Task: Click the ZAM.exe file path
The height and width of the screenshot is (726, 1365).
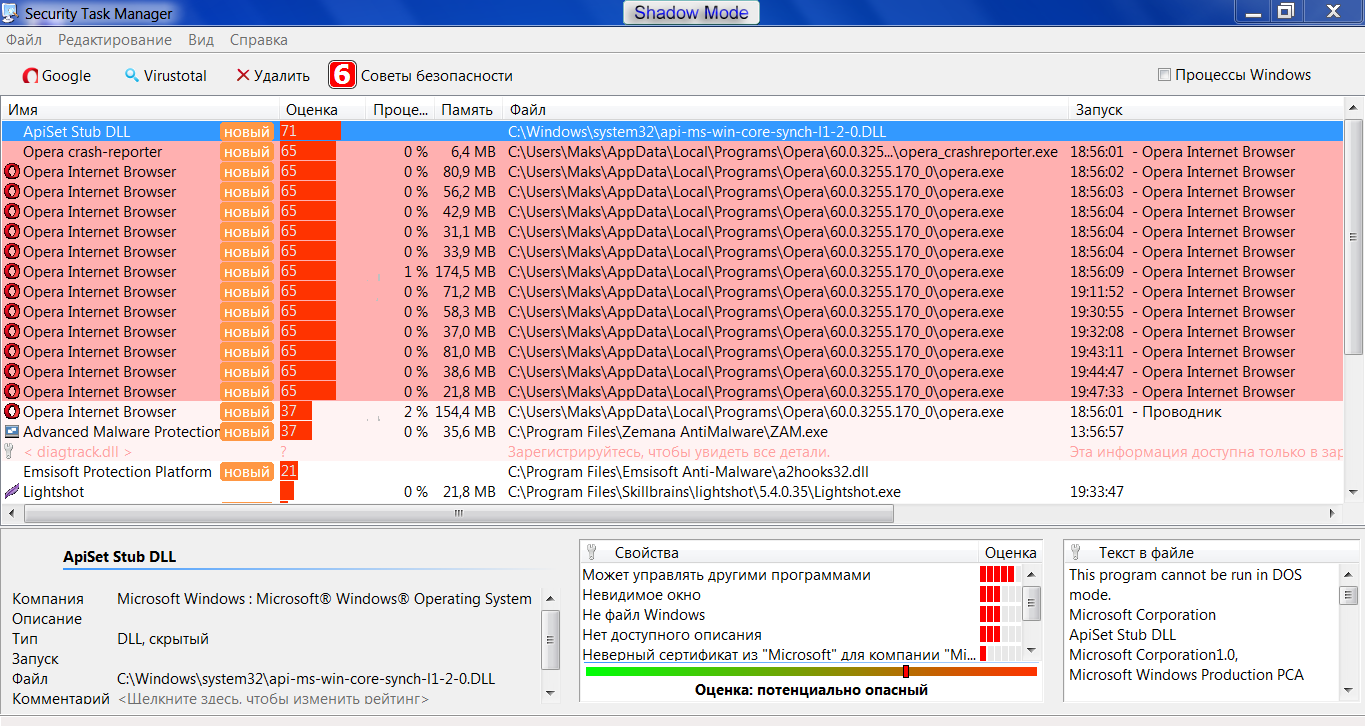Action: (x=668, y=432)
